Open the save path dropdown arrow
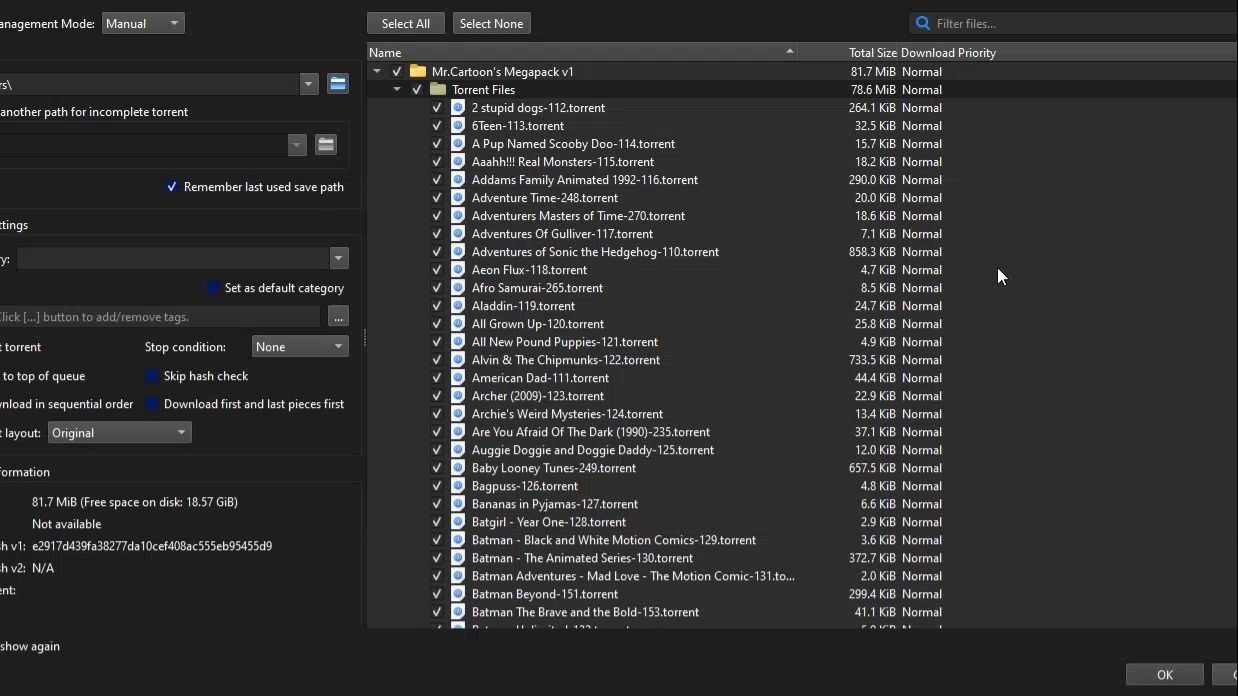Image resolution: width=1238 pixels, height=696 pixels. [x=309, y=84]
